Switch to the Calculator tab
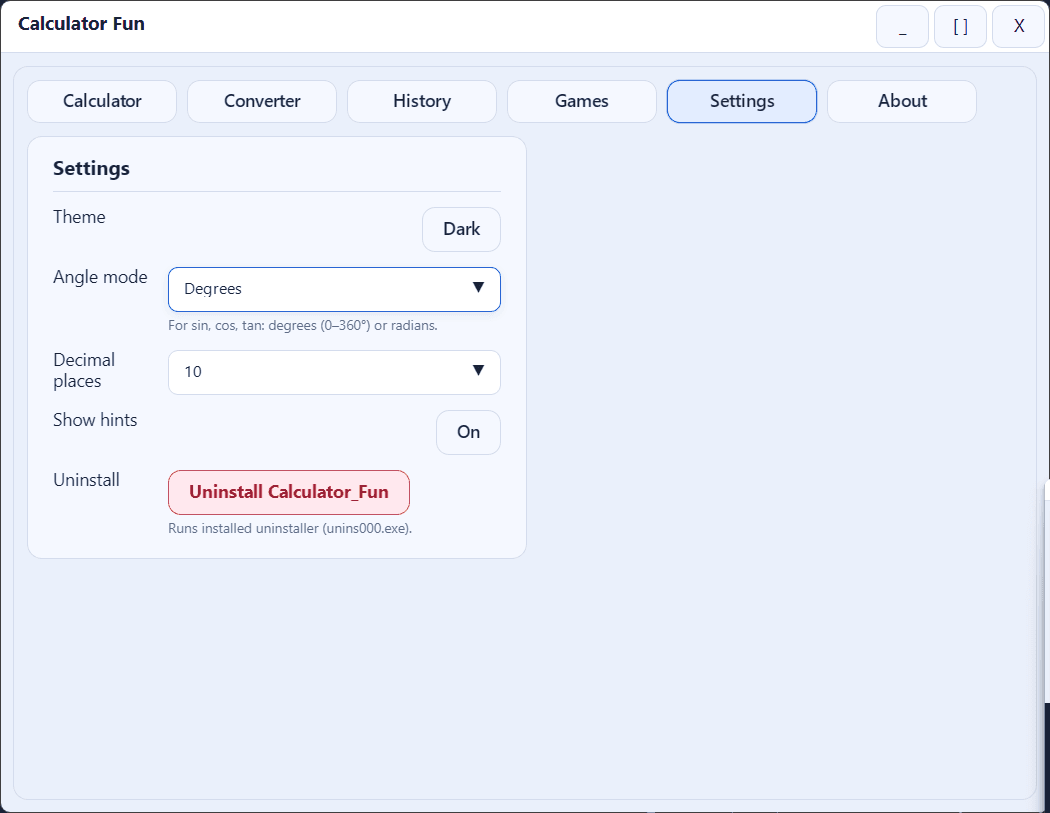This screenshot has height=813, width=1050. (x=102, y=101)
